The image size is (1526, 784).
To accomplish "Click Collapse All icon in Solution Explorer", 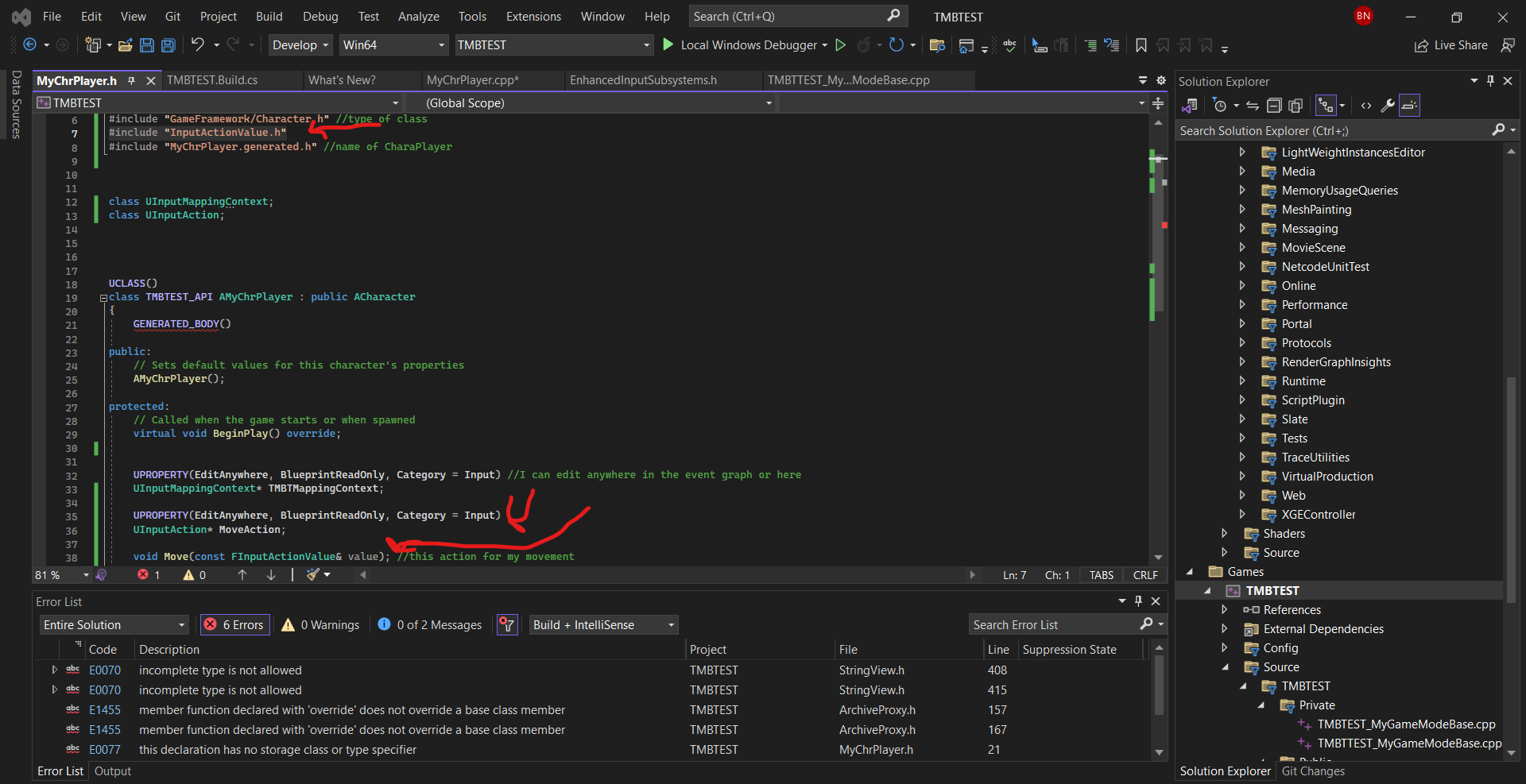I will (x=1274, y=105).
